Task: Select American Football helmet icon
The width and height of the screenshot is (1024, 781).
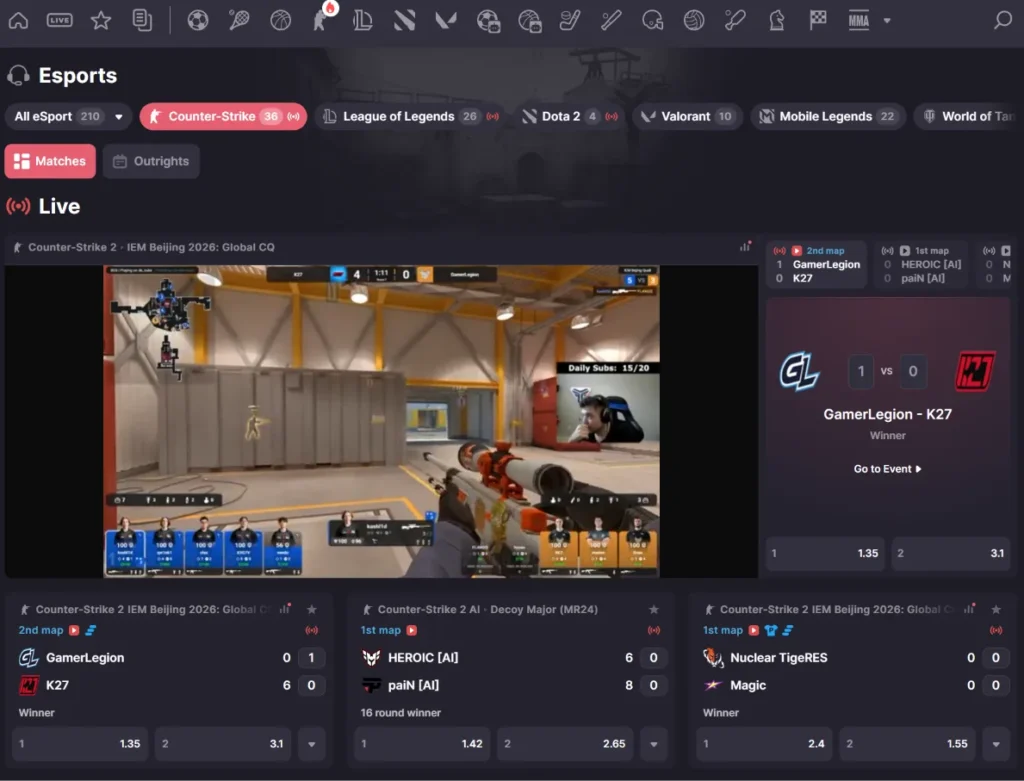Action: 652,20
